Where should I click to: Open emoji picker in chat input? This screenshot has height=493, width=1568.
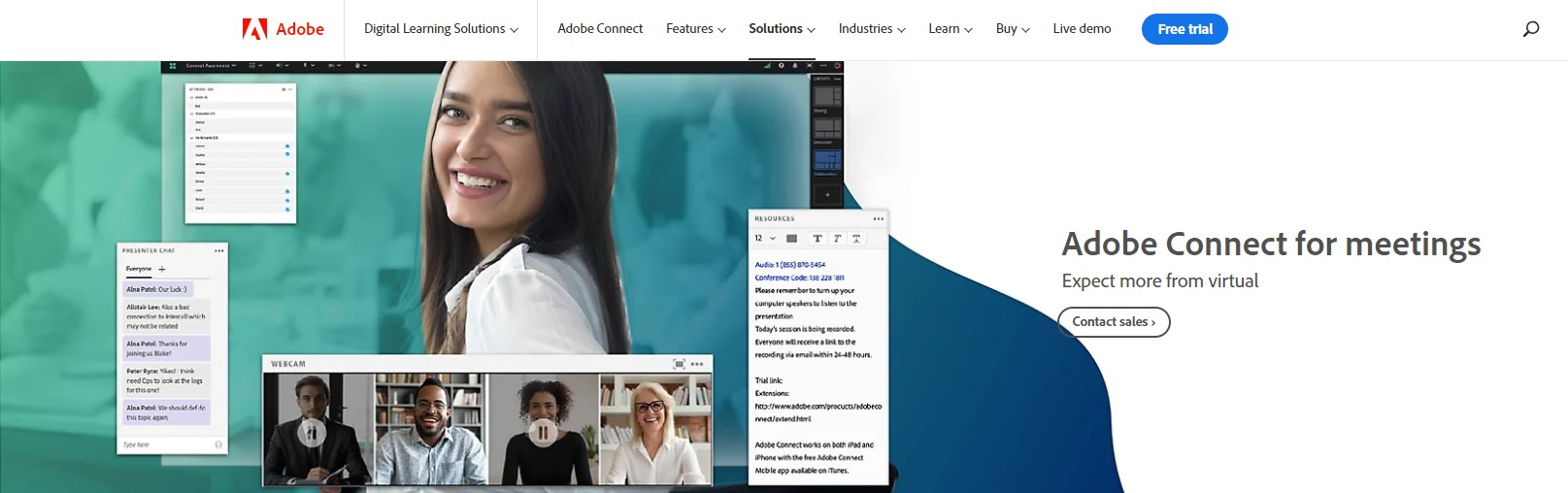coord(218,444)
